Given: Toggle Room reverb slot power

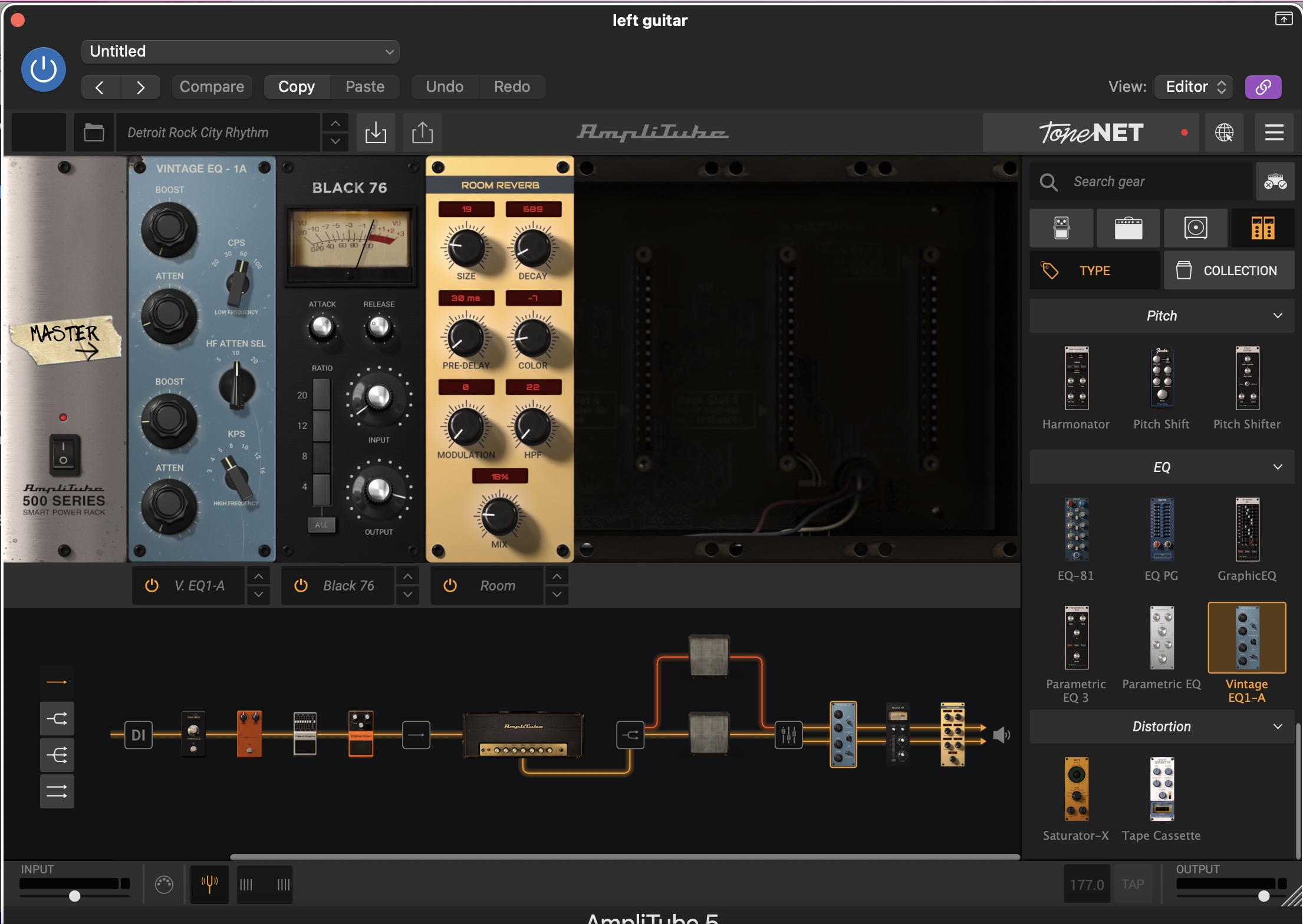Looking at the screenshot, I should point(450,585).
